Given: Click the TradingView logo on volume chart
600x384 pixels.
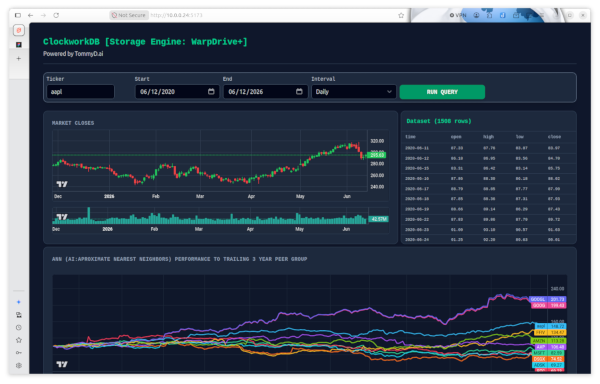Looking at the screenshot, I should coord(62,217).
